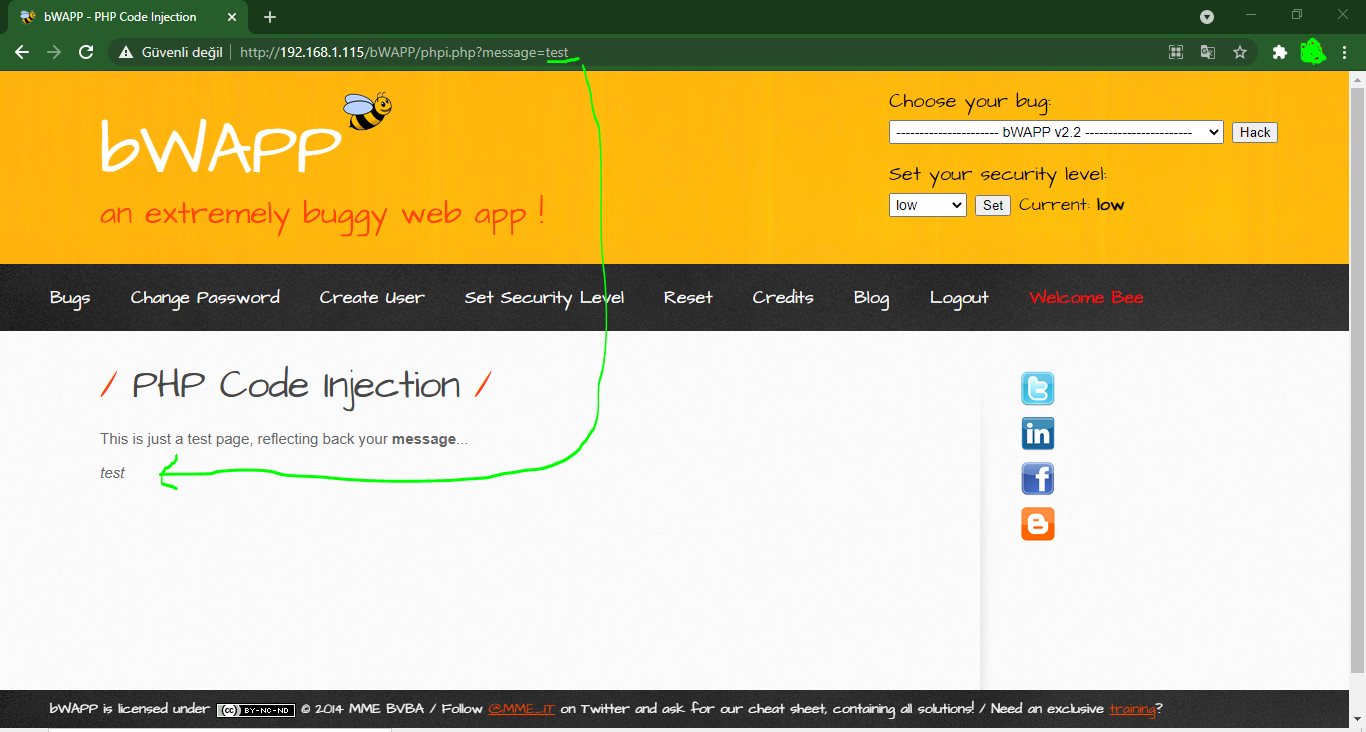Image resolution: width=1366 pixels, height=732 pixels.
Task: Click the 'Güvenli değil' security label
Action: pyautogui.click(x=182, y=52)
